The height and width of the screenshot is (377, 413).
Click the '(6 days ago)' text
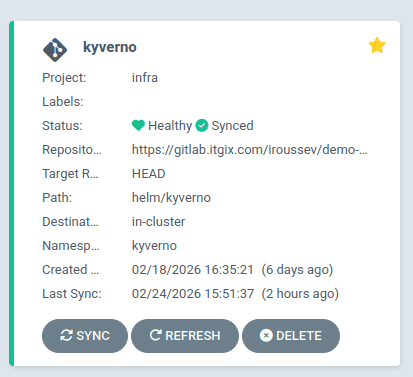pyautogui.click(x=297, y=270)
